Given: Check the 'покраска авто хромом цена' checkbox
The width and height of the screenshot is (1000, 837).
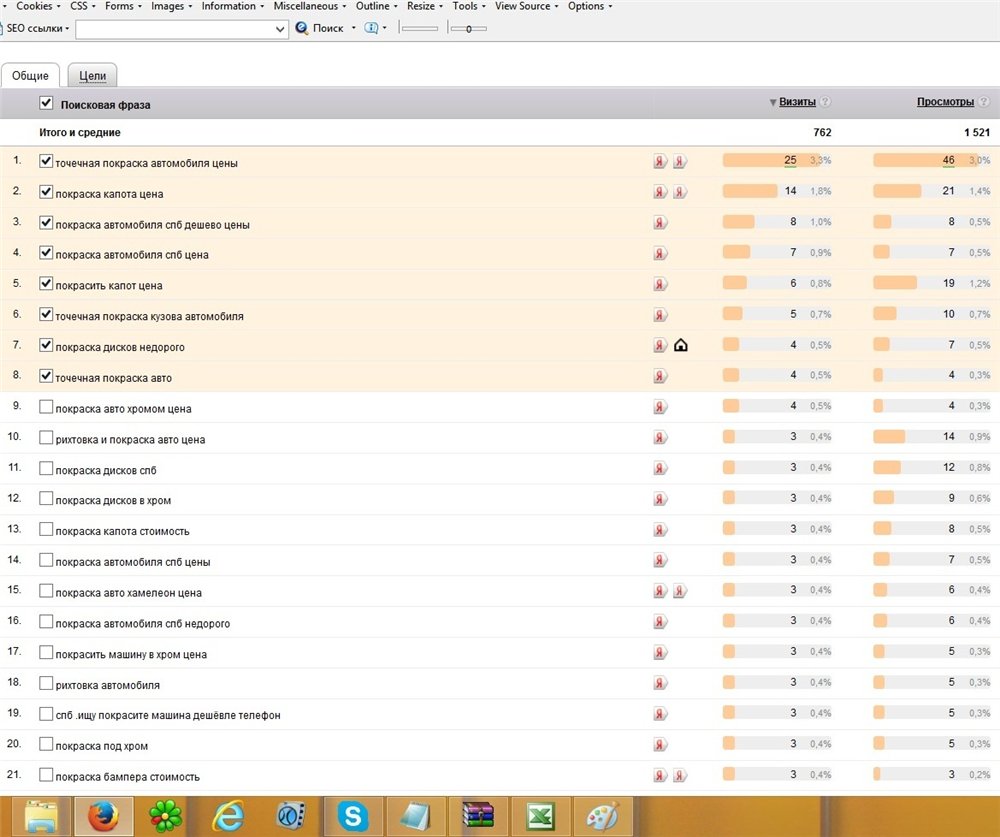Looking at the screenshot, I should click(x=46, y=408).
